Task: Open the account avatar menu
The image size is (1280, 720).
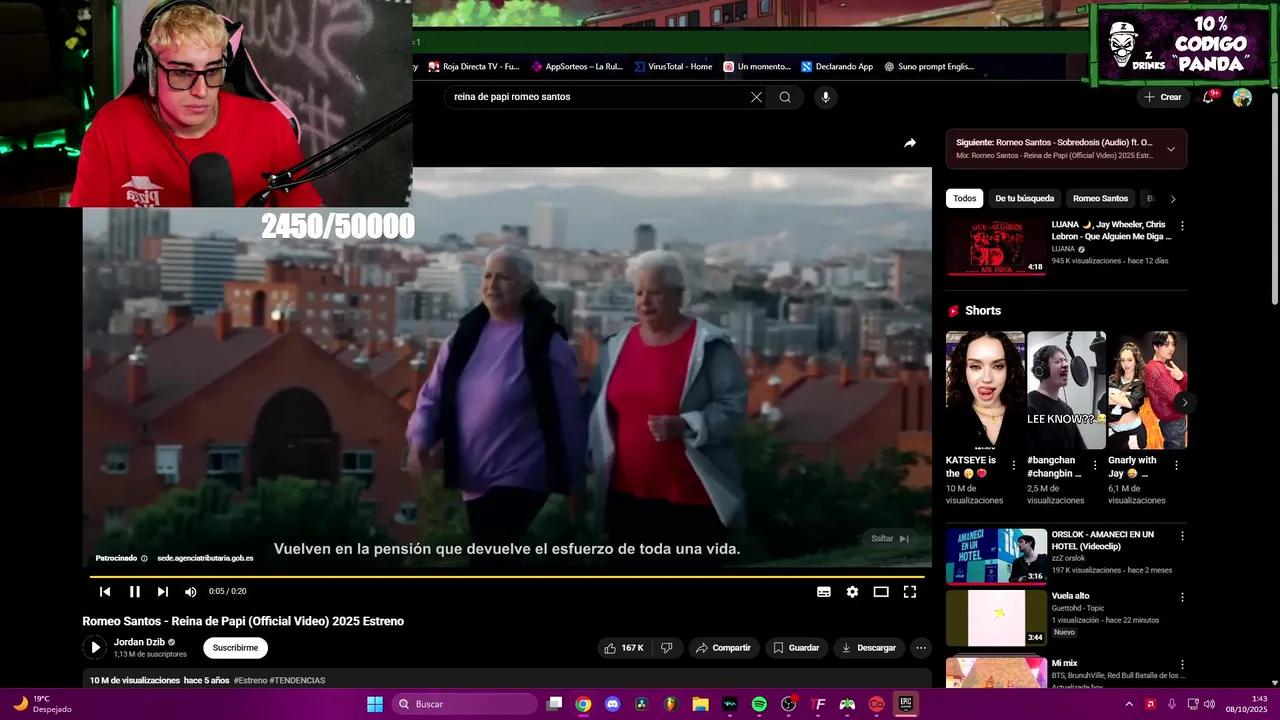Action: (1242, 97)
